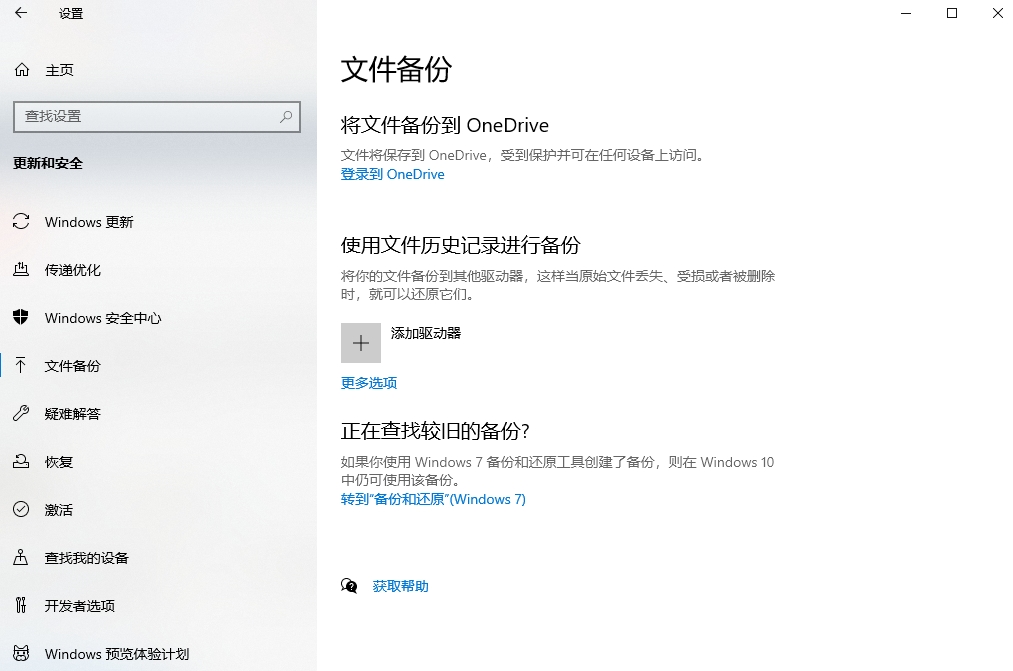This screenshot has width=1013, height=671.
Task: Click the 查找我的设备 person icon
Action: click(21, 558)
